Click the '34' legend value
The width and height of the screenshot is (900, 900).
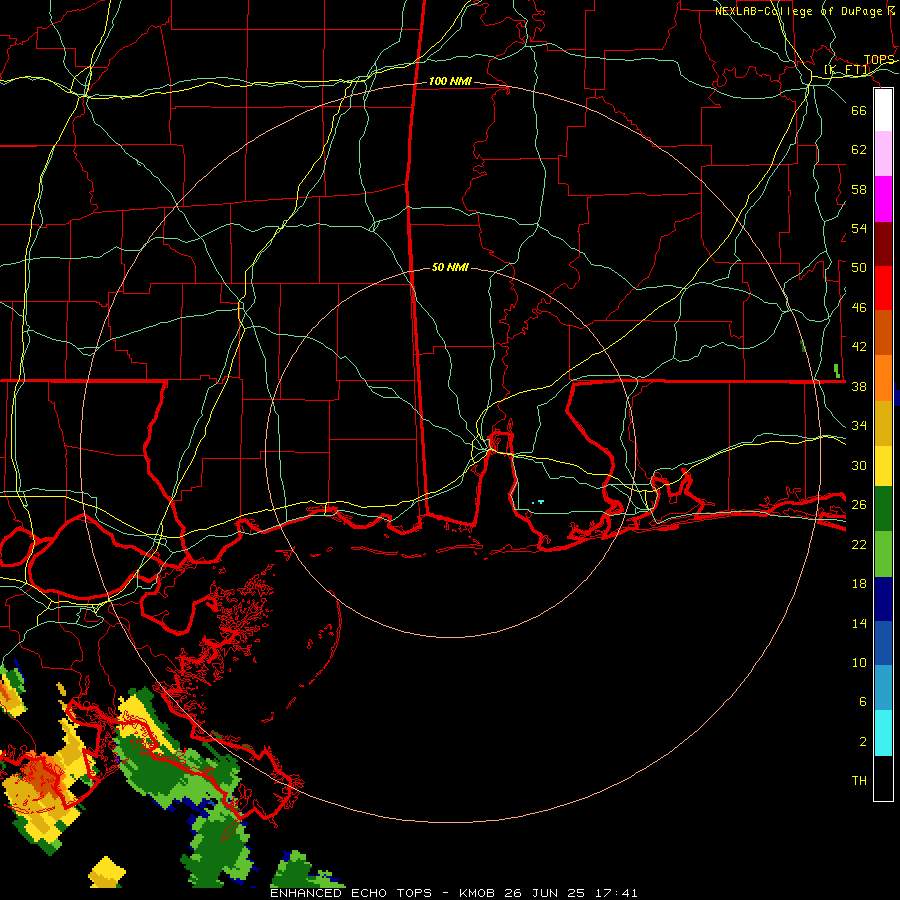pos(859,426)
